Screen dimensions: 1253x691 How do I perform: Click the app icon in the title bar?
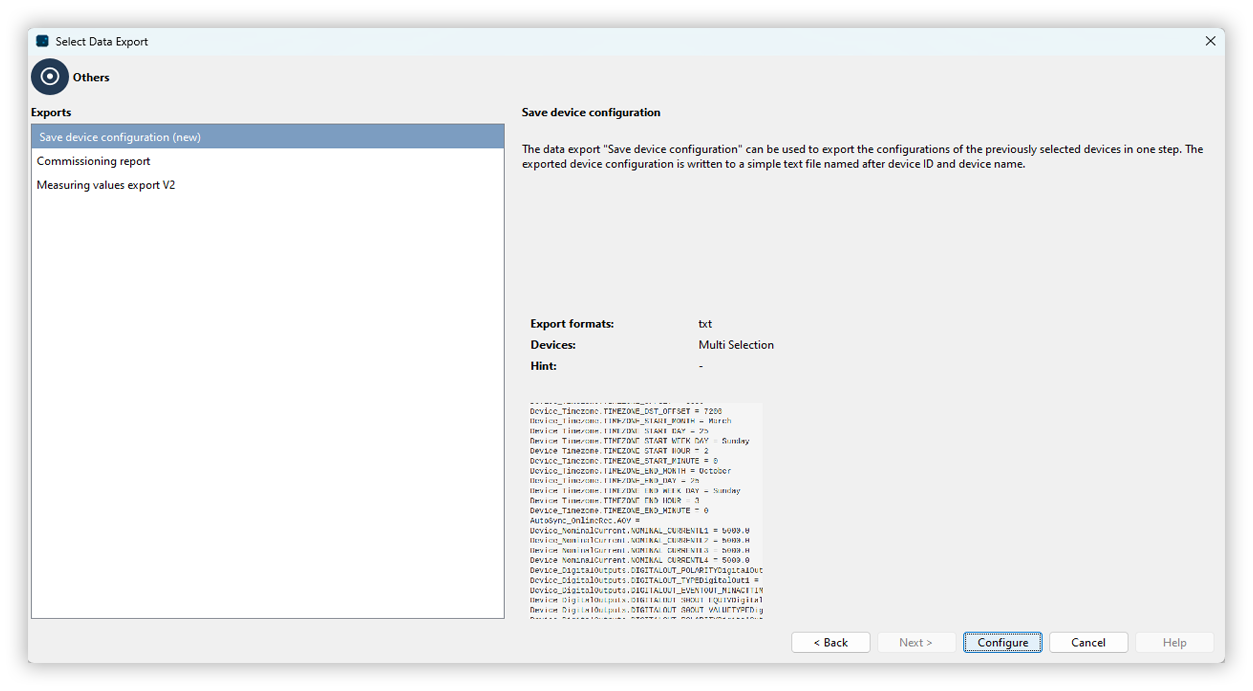(42, 41)
